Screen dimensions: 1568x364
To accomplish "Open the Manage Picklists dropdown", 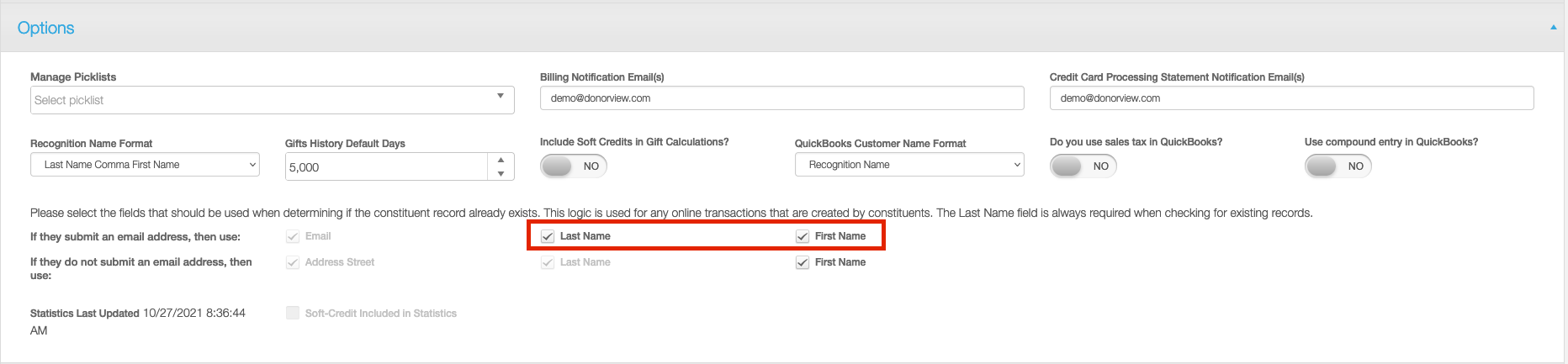I will point(273,100).
